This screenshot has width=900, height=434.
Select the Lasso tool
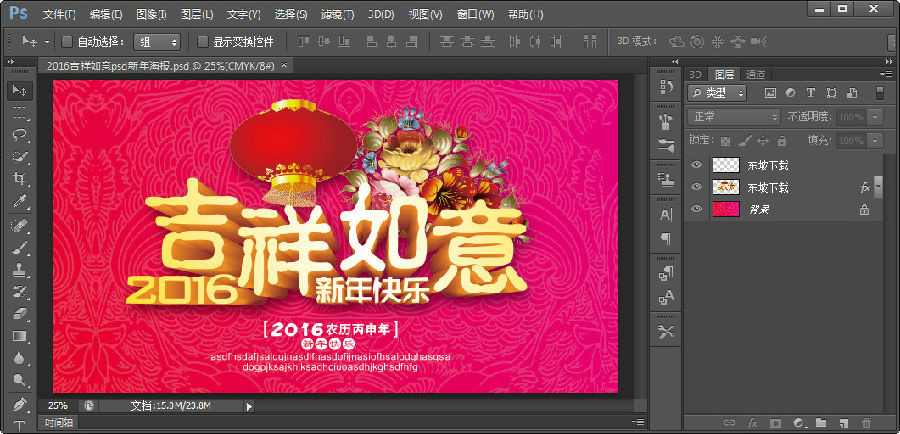click(x=20, y=135)
